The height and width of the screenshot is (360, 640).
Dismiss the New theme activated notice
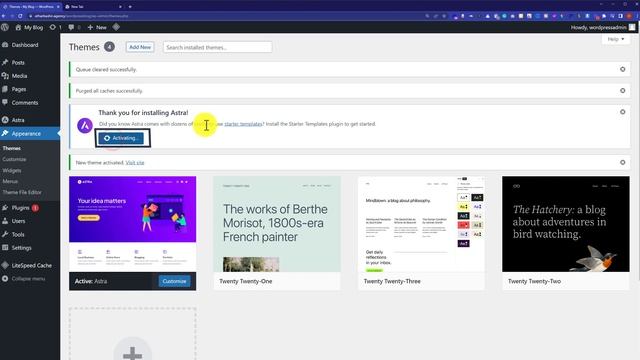(x=622, y=162)
